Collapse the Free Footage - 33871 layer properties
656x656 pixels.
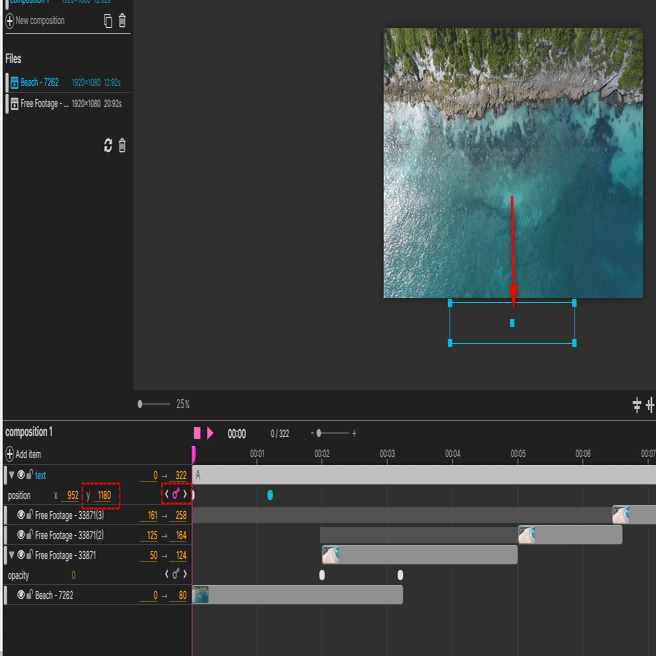pyautogui.click(x=11, y=555)
